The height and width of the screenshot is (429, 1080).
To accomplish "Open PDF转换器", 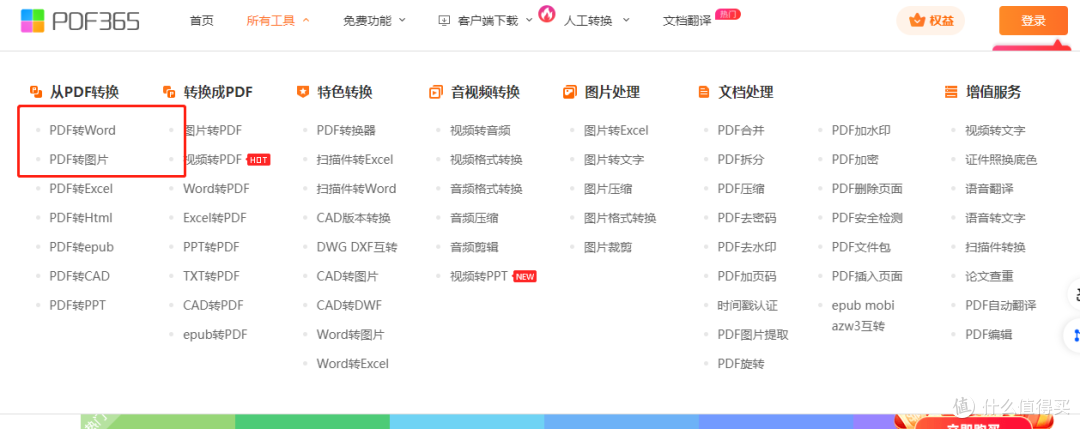I will click(346, 130).
